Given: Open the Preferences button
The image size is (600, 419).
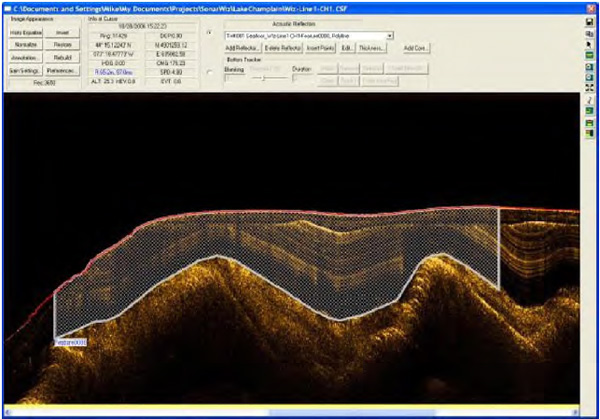Looking at the screenshot, I should click(x=61, y=72).
